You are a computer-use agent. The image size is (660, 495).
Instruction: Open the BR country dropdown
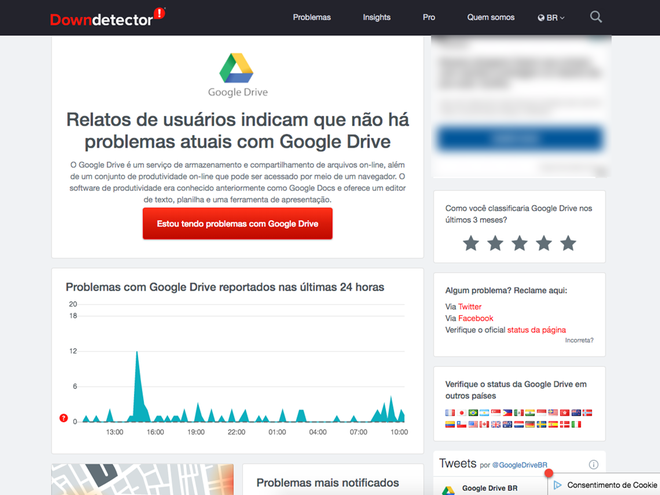551,18
